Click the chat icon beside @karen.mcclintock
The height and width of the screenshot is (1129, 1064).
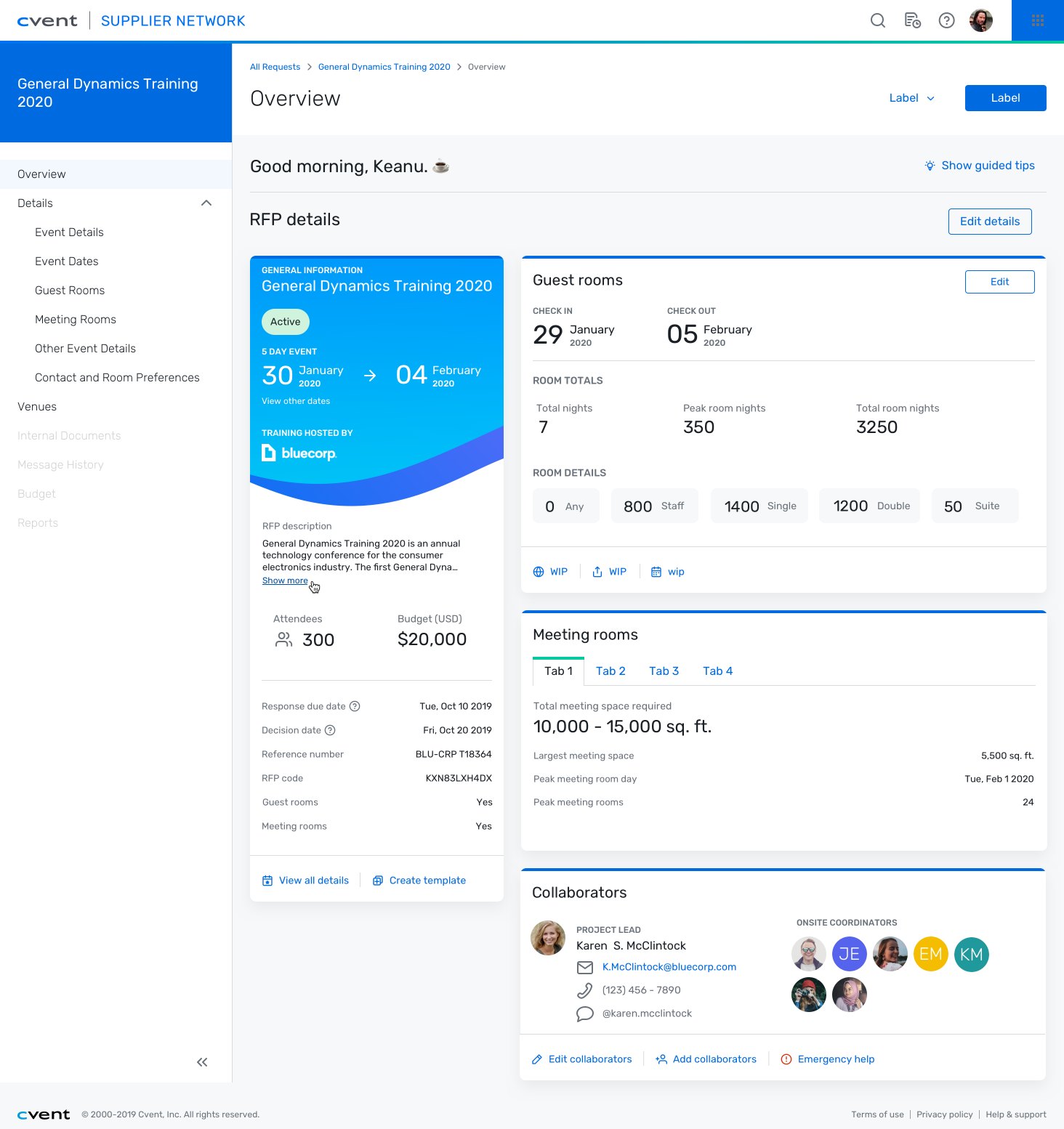[x=584, y=1013]
